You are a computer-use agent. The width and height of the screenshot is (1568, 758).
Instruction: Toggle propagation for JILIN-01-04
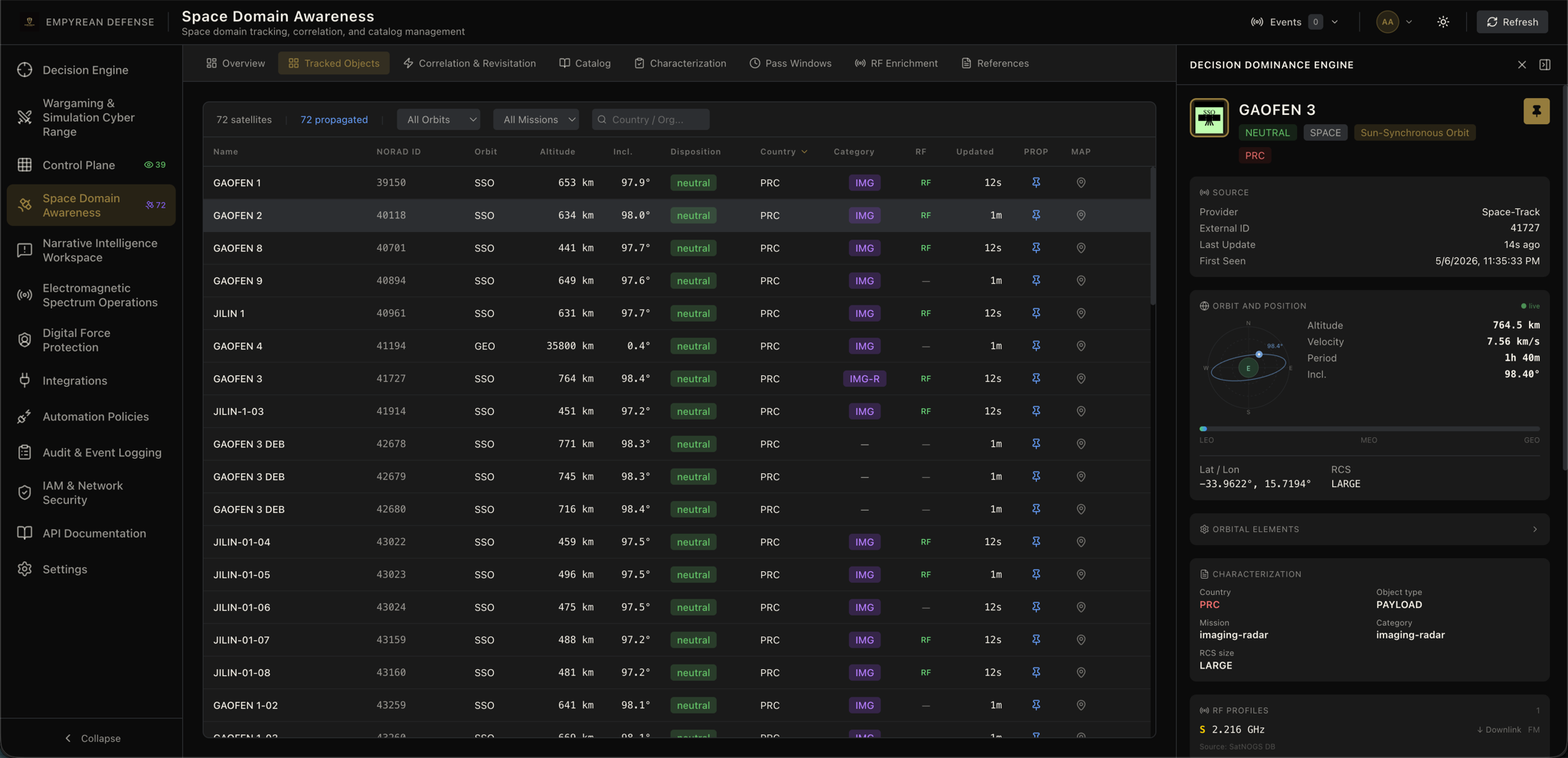pos(1036,542)
